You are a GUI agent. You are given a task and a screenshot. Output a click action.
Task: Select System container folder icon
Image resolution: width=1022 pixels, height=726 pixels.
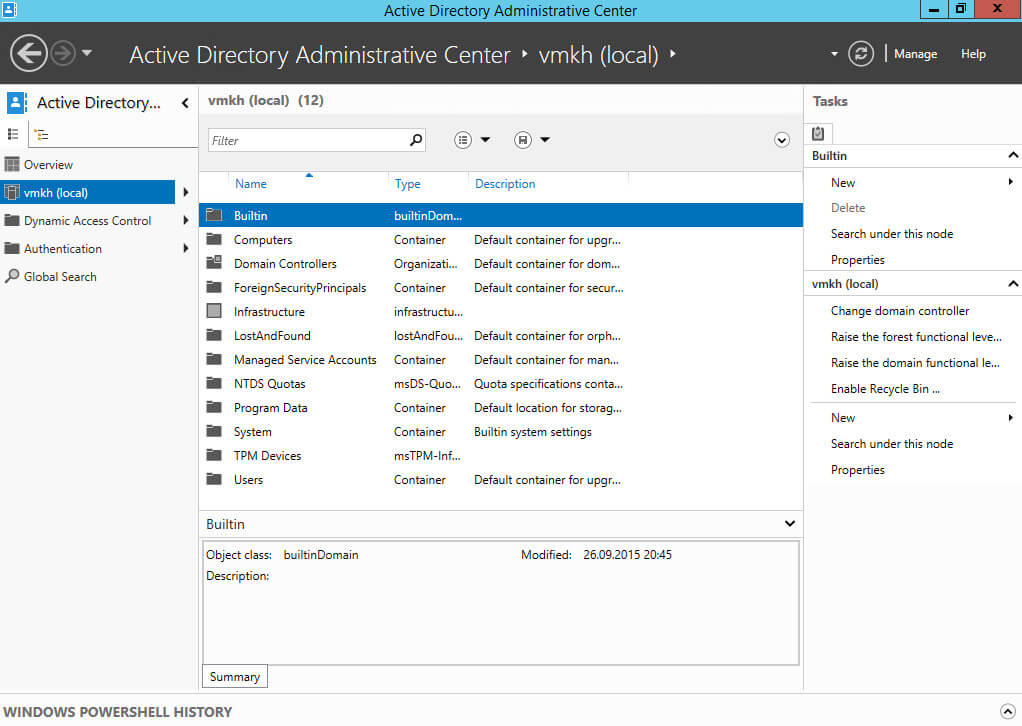pyautogui.click(x=214, y=431)
